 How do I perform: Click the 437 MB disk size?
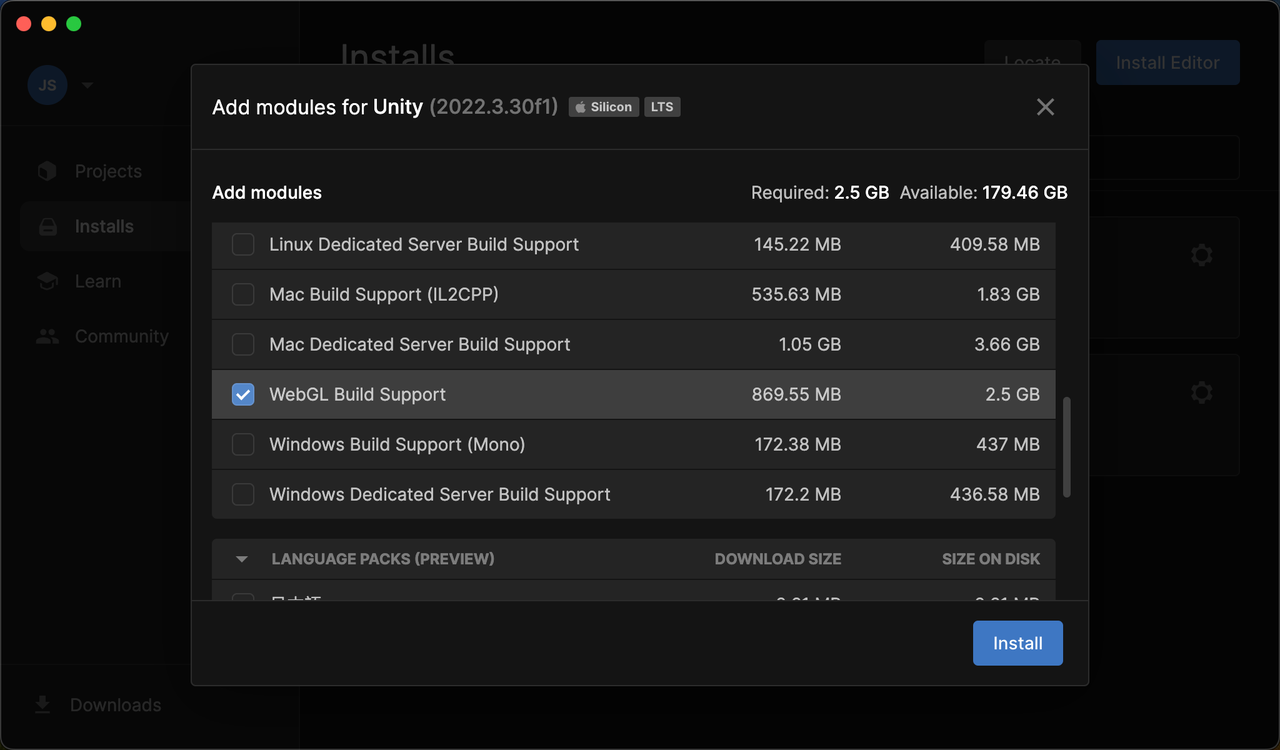pos(1008,444)
